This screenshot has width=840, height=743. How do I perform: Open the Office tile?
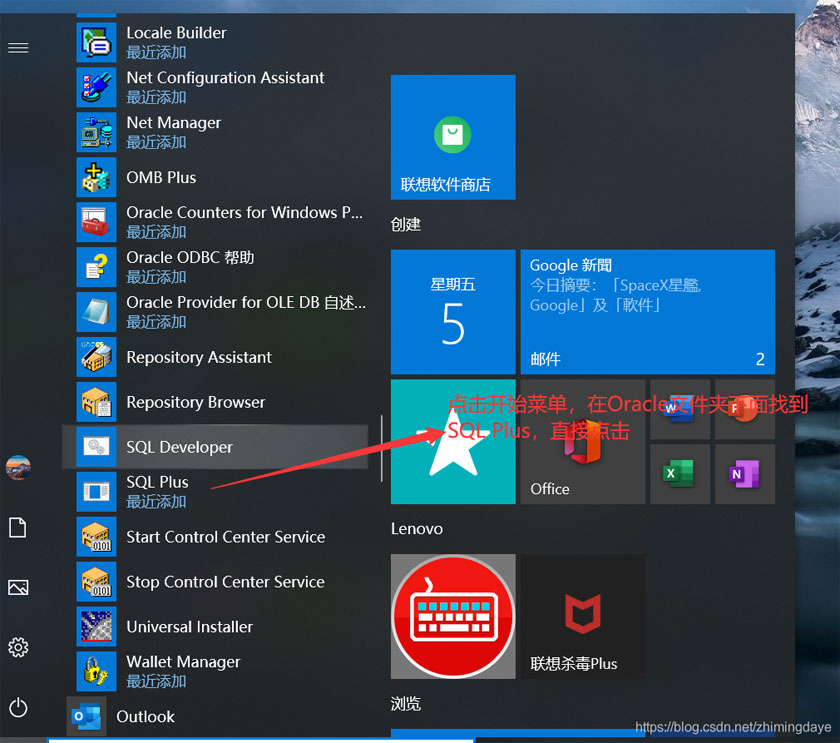coord(582,441)
